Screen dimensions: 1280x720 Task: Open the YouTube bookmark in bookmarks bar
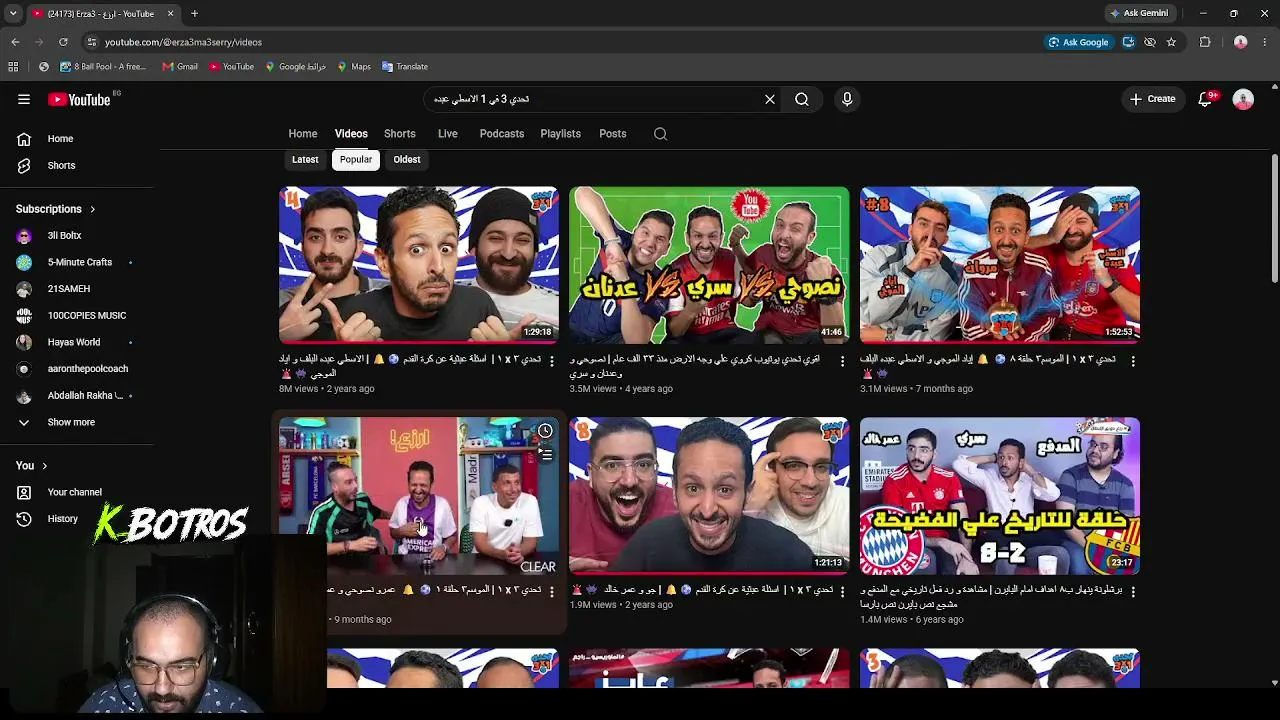point(231,67)
